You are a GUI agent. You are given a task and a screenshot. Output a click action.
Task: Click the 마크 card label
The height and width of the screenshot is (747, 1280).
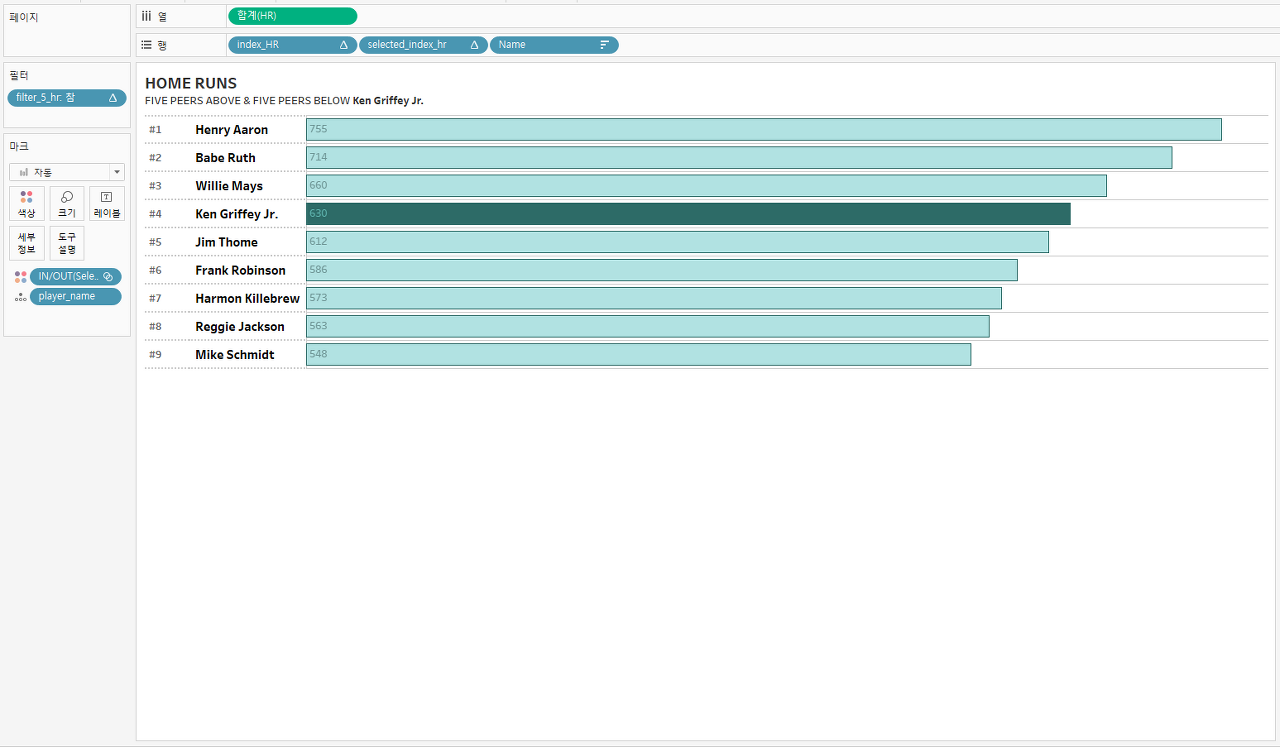pos(19,146)
